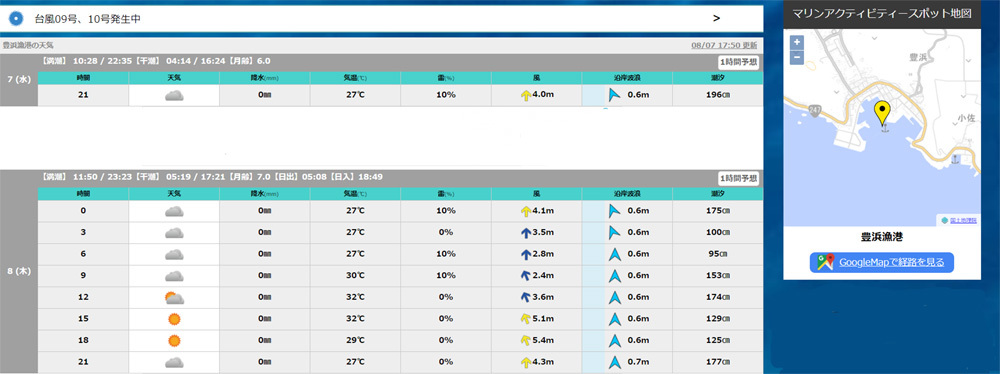Click the blue wind arrow next to 3.5m
Screen dimensions: 1000x374
(x=526, y=233)
